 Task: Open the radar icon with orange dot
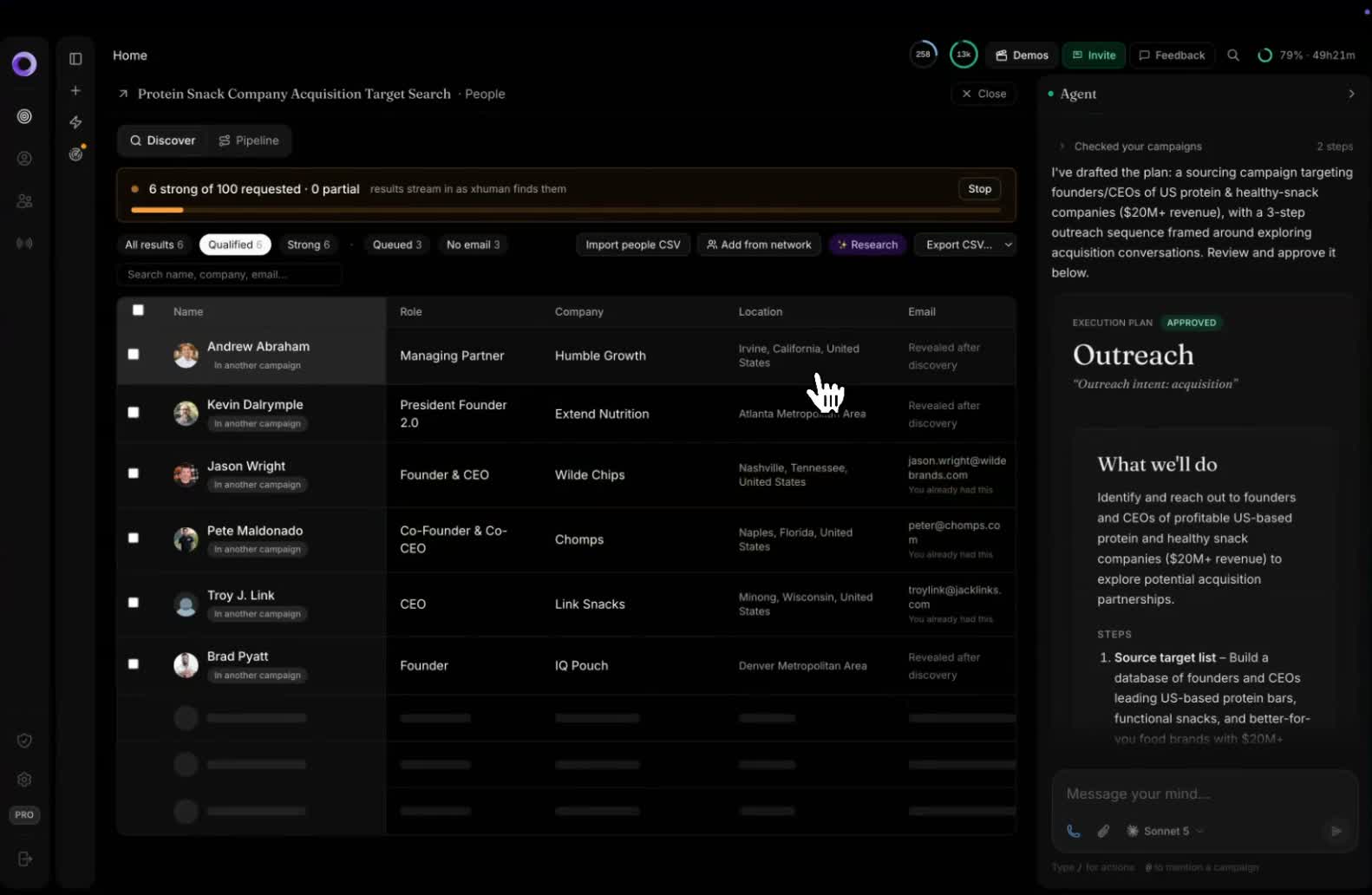click(x=76, y=154)
